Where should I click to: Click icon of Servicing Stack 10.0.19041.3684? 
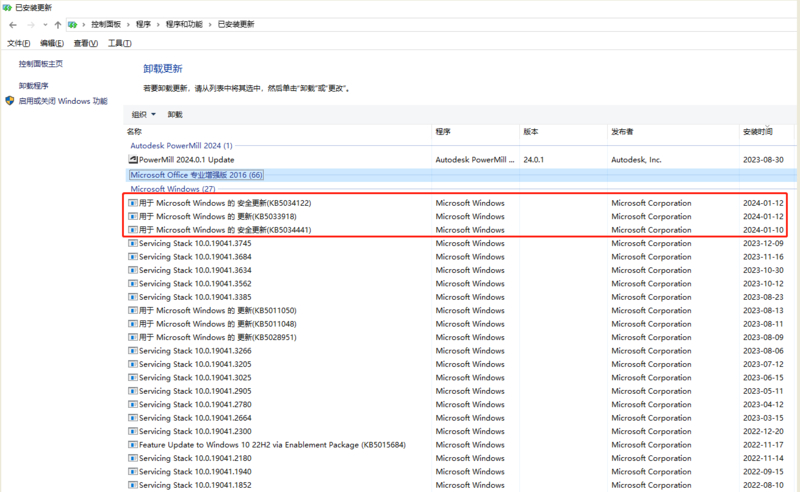click(x=133, y=257)
